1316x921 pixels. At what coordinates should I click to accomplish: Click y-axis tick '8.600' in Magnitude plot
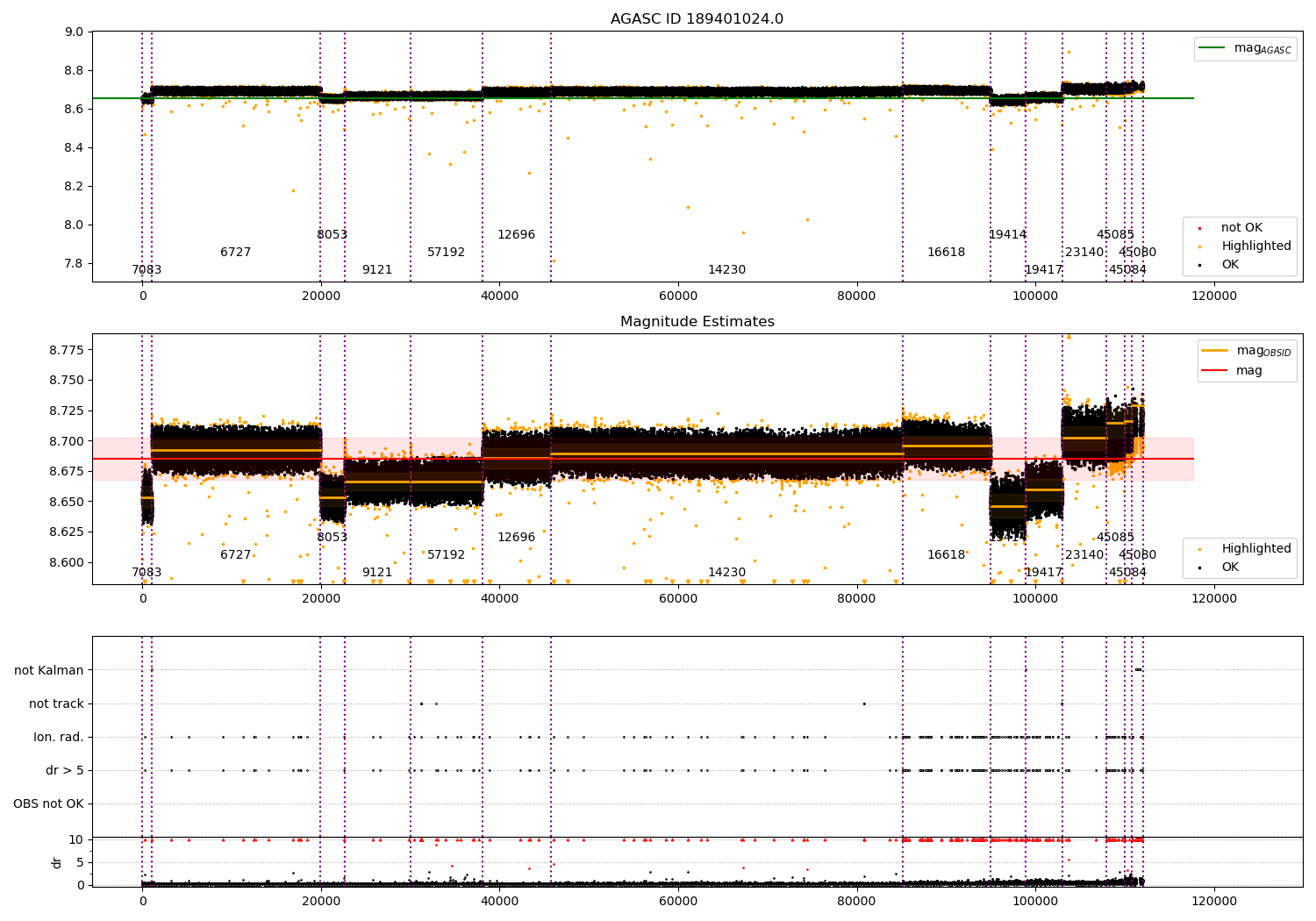[68, 562]
